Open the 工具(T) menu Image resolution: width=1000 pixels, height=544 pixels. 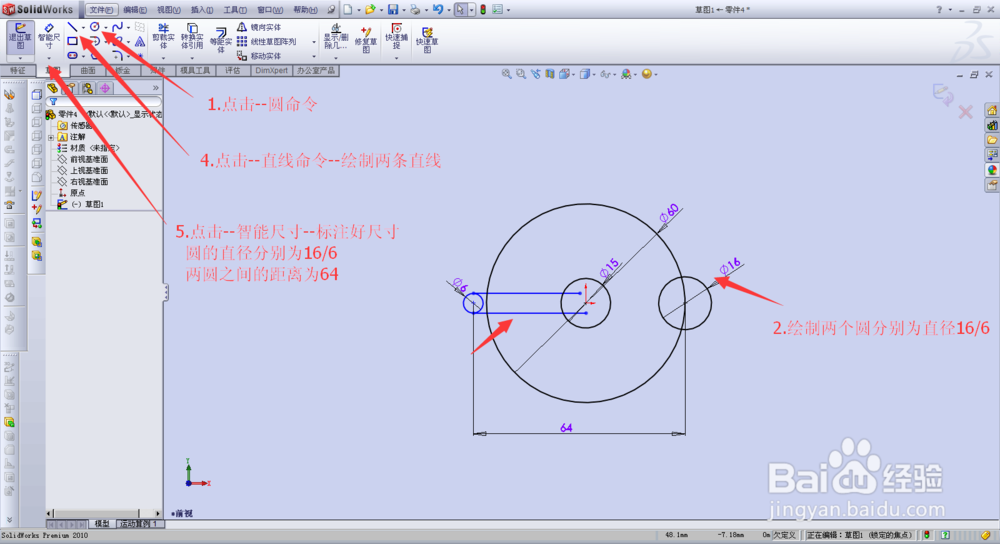tap(235, 10)
